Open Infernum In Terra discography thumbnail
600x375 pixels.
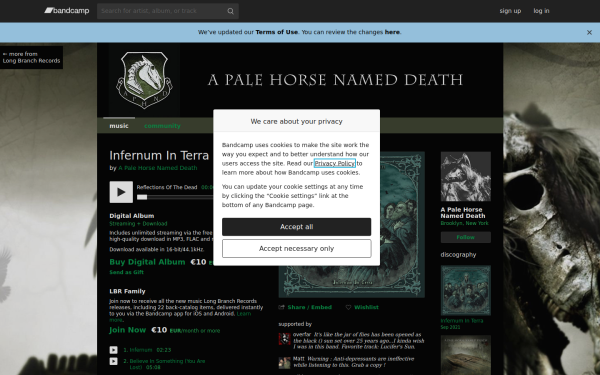click(466, 290)
